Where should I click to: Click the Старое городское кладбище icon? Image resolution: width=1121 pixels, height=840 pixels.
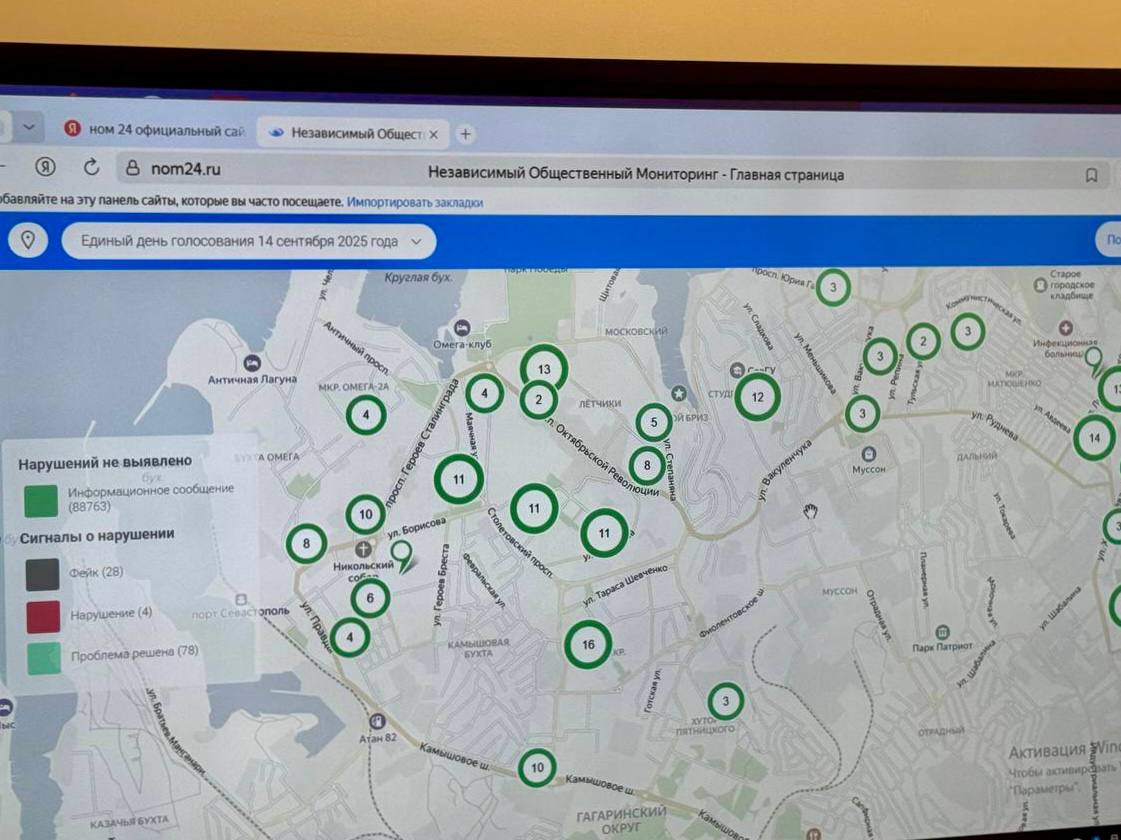tap(1040, 285)
